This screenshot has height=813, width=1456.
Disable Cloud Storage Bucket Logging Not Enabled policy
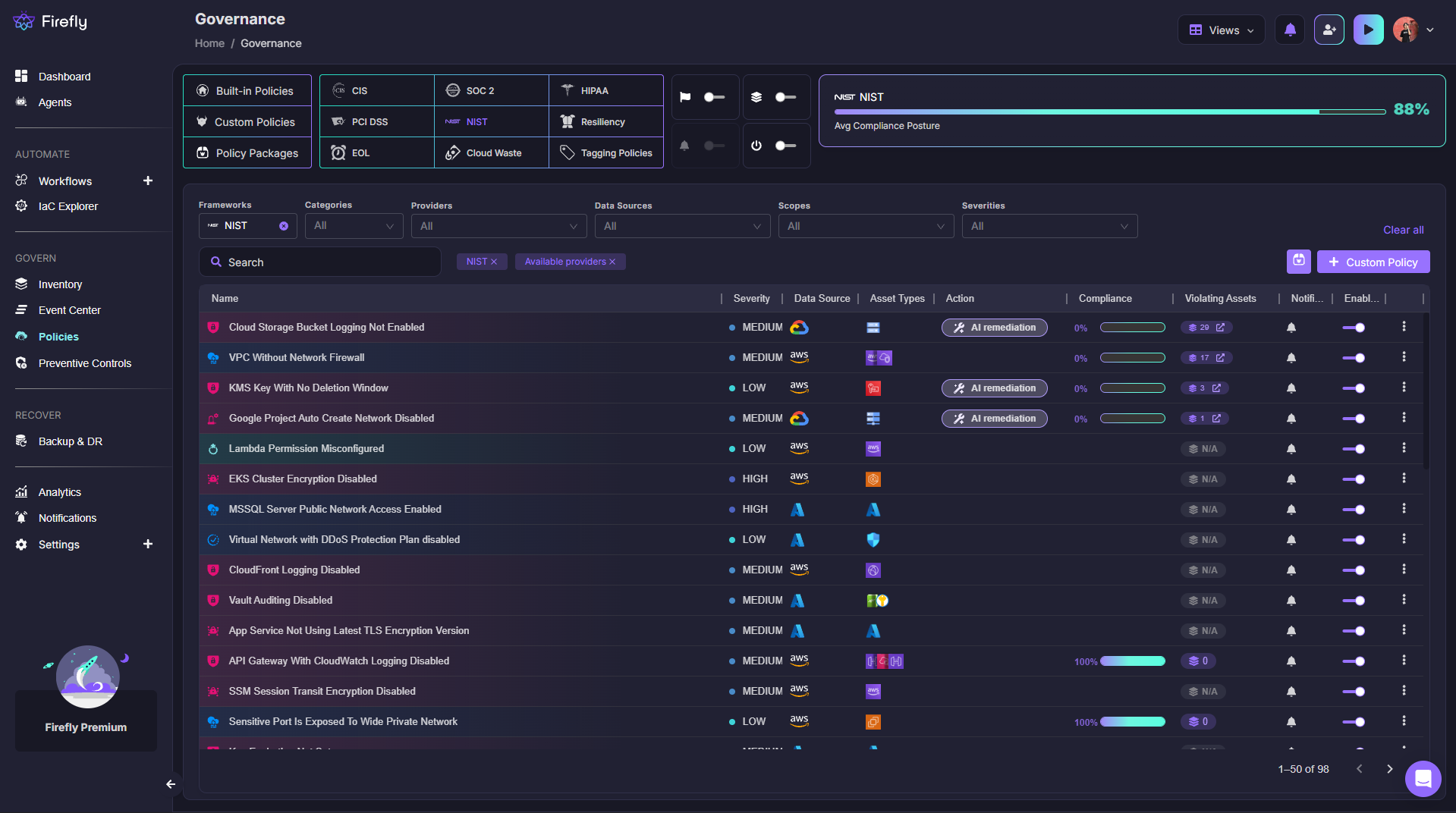1354,328
